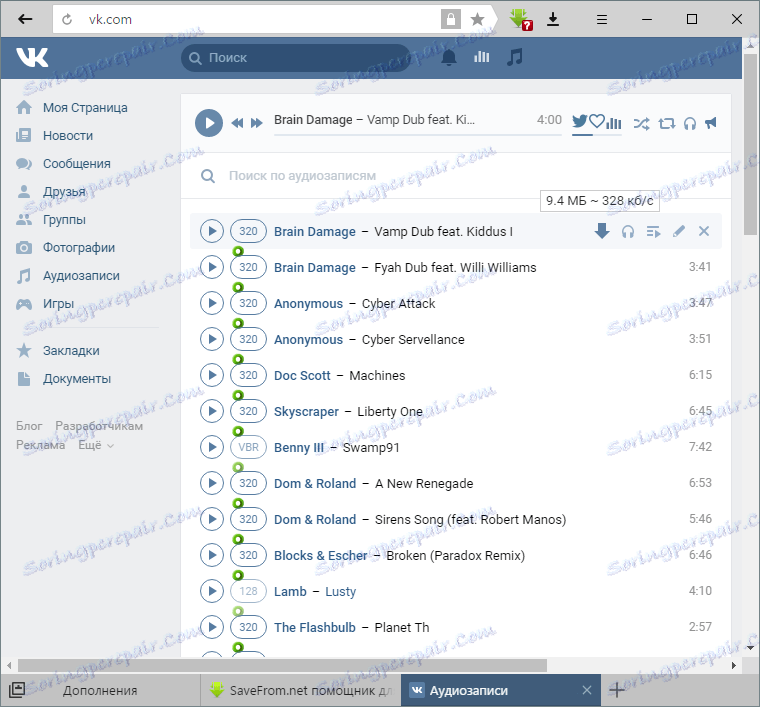
Task: Bookmark page with star icon in address bar
Action: (477, 19)
